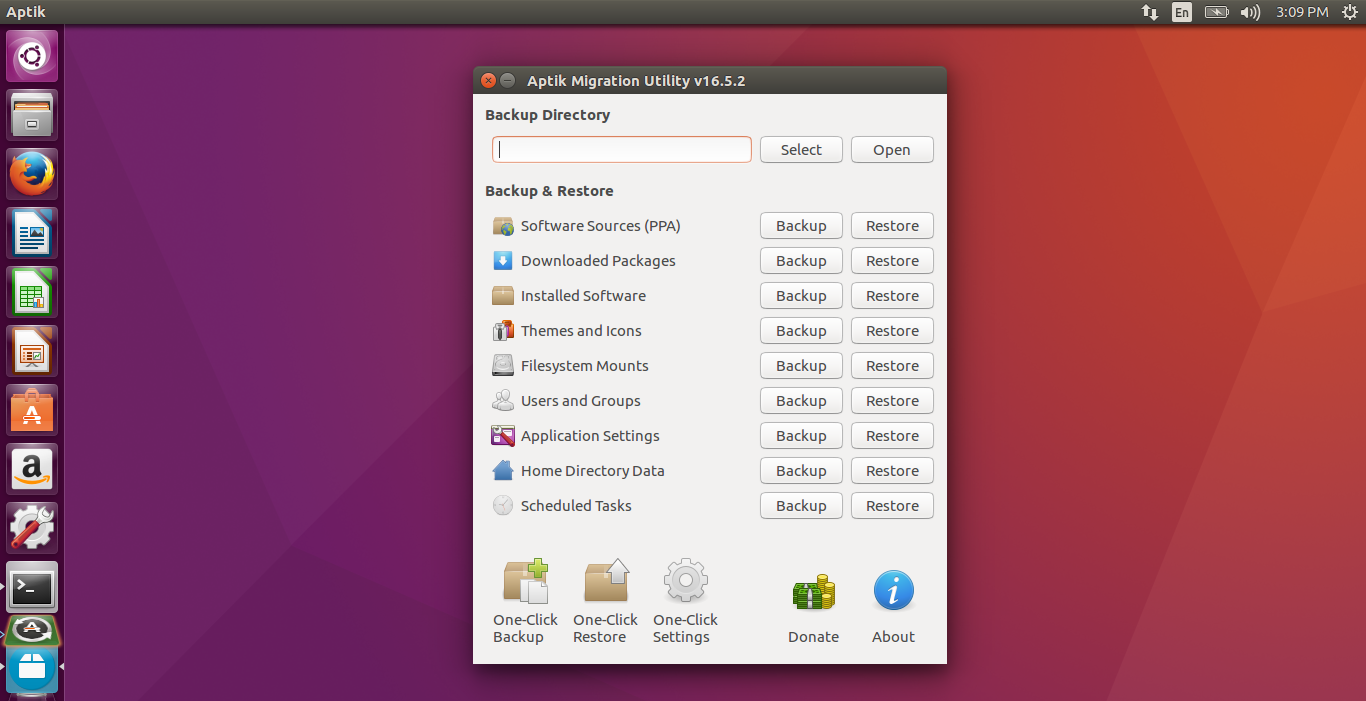The width and height of the screenshot is (1366, 701).
Task: Click the Backup Directory path field
Action: pos(621,150)
